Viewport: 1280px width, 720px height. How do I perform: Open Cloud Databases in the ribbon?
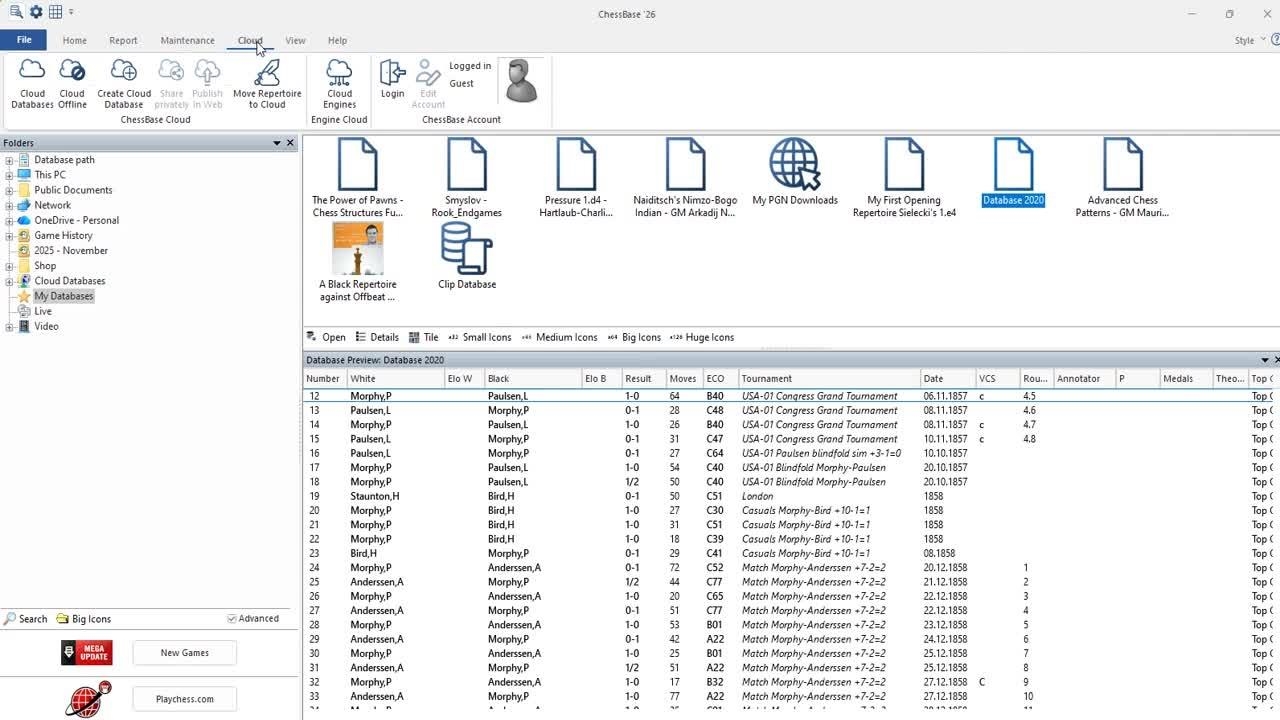32,83
